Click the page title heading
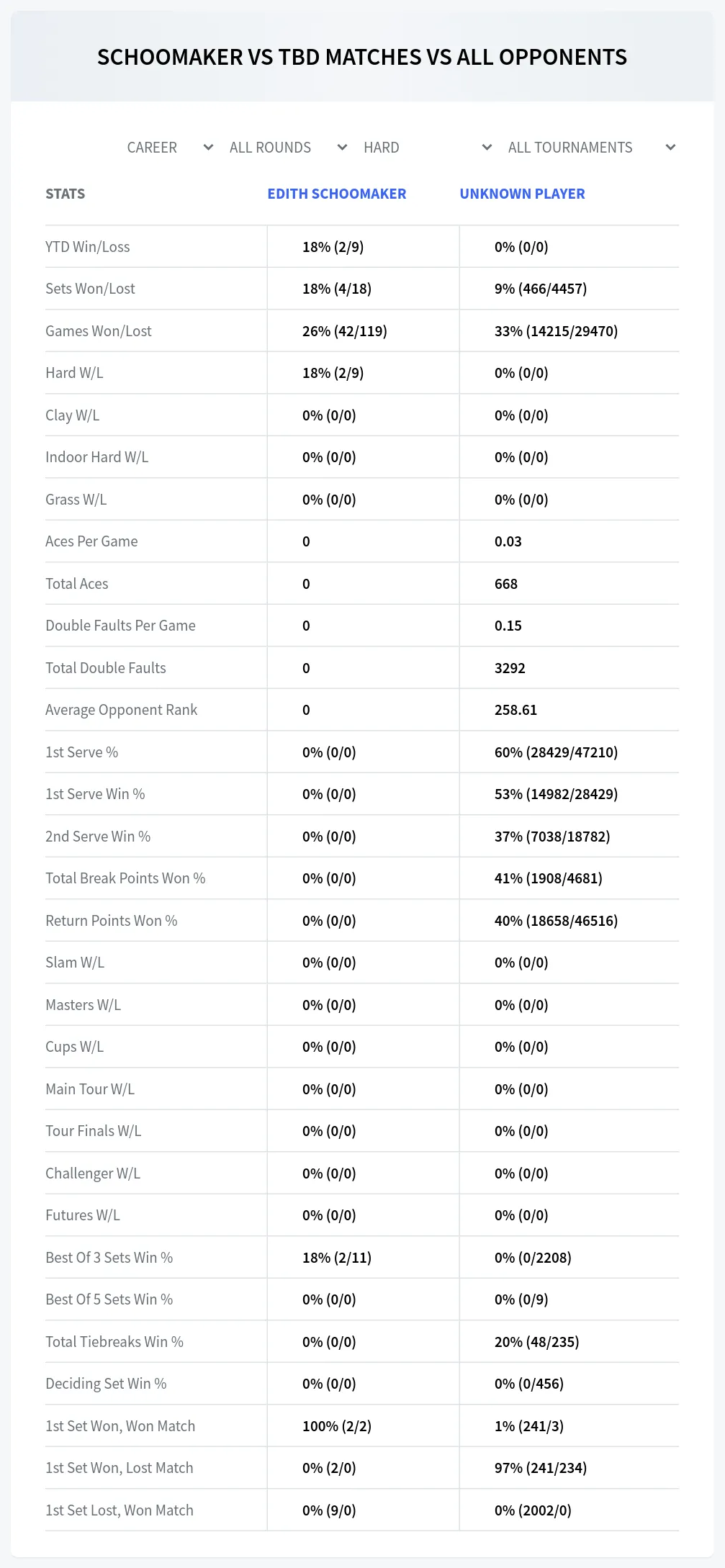The width and height of the screenshot is (725, 1568). coord(362,57)
